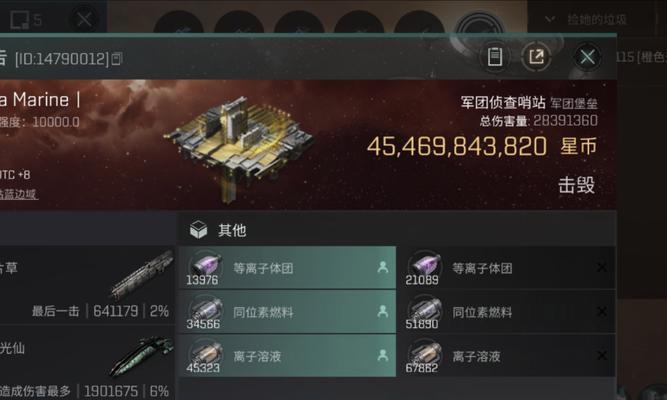This screenshot has height=400, width=667.
Task: Open the clipboard report icon
Action: point(494,57)
